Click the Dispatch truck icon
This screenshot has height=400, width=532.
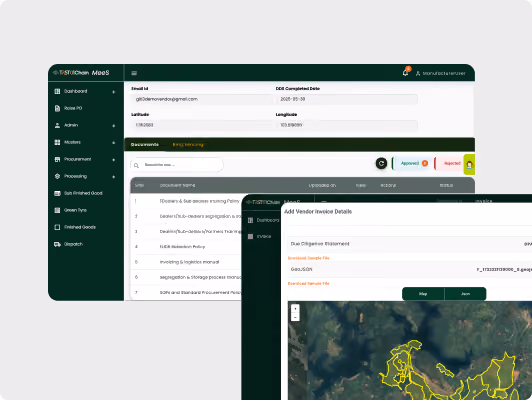(x=57, y=244)
